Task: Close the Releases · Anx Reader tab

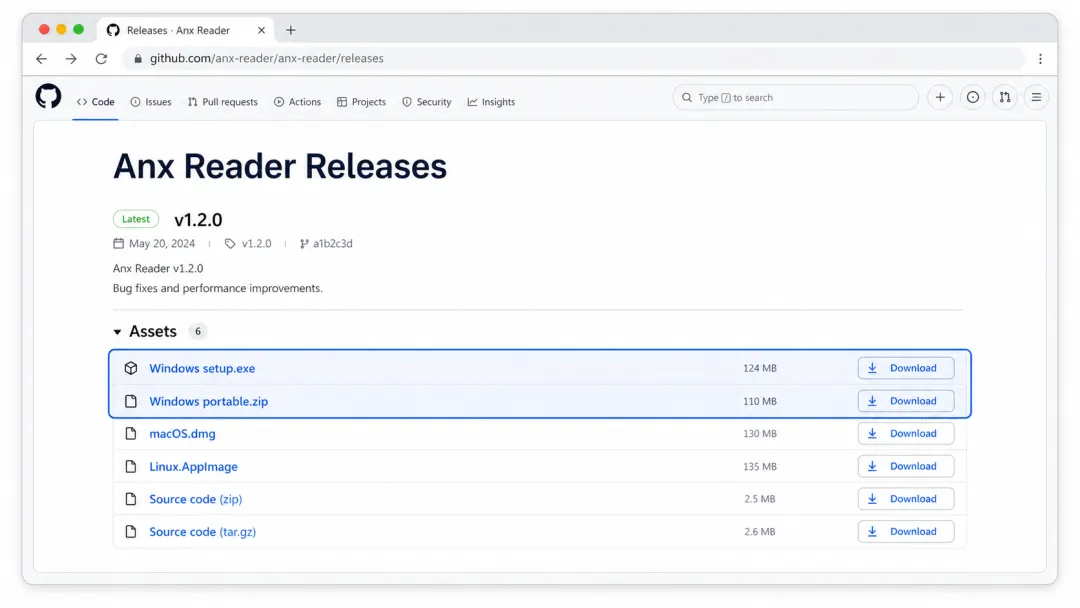Action: click(x=261, y=30)
